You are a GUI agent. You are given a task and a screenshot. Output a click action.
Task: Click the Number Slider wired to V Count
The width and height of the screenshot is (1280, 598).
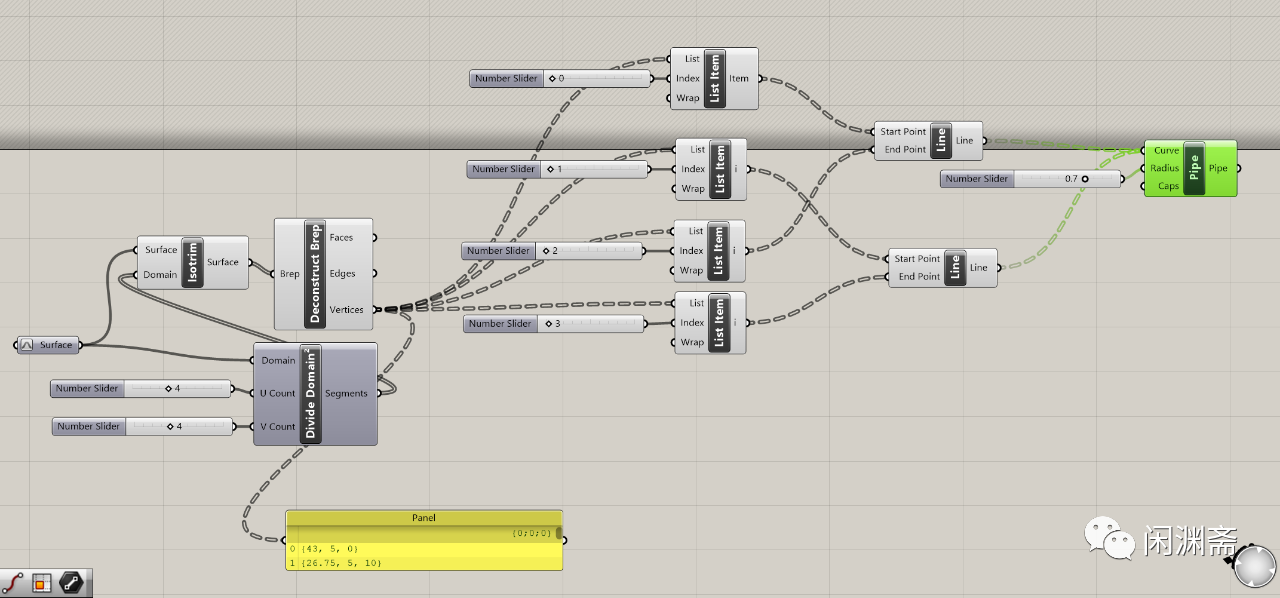click(x=142, y=427)
